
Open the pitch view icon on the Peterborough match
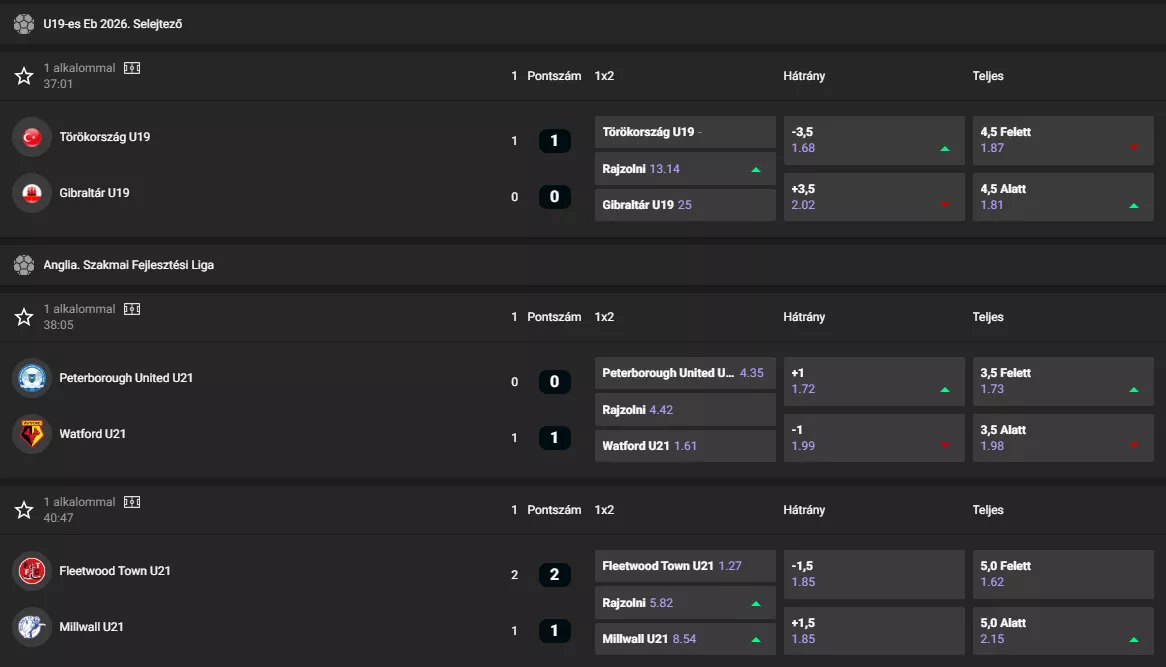[132, 308]
